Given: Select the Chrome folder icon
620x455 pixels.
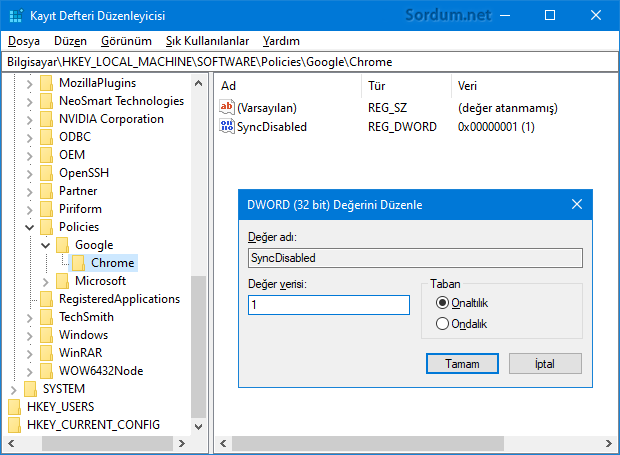Looking at the screenshot, I should pyautogui.click(x=78, y=263).
